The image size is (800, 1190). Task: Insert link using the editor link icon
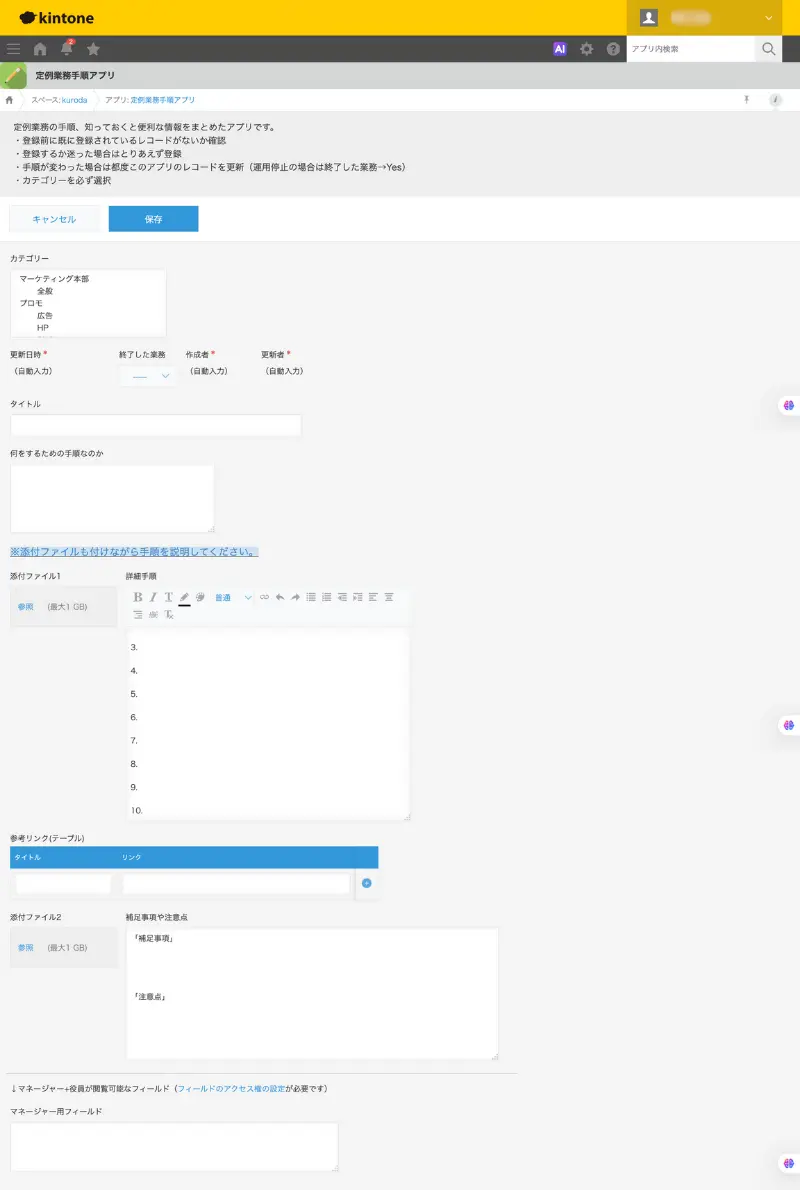(265, 597)
